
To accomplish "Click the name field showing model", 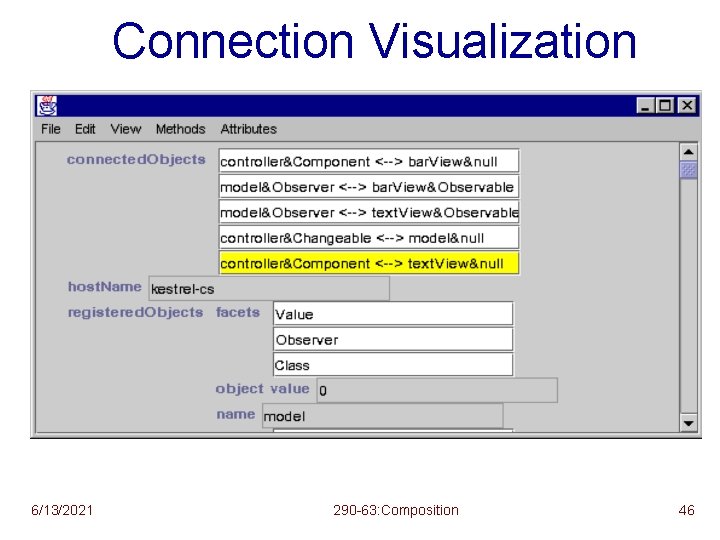I will click(x=382, y=416).
